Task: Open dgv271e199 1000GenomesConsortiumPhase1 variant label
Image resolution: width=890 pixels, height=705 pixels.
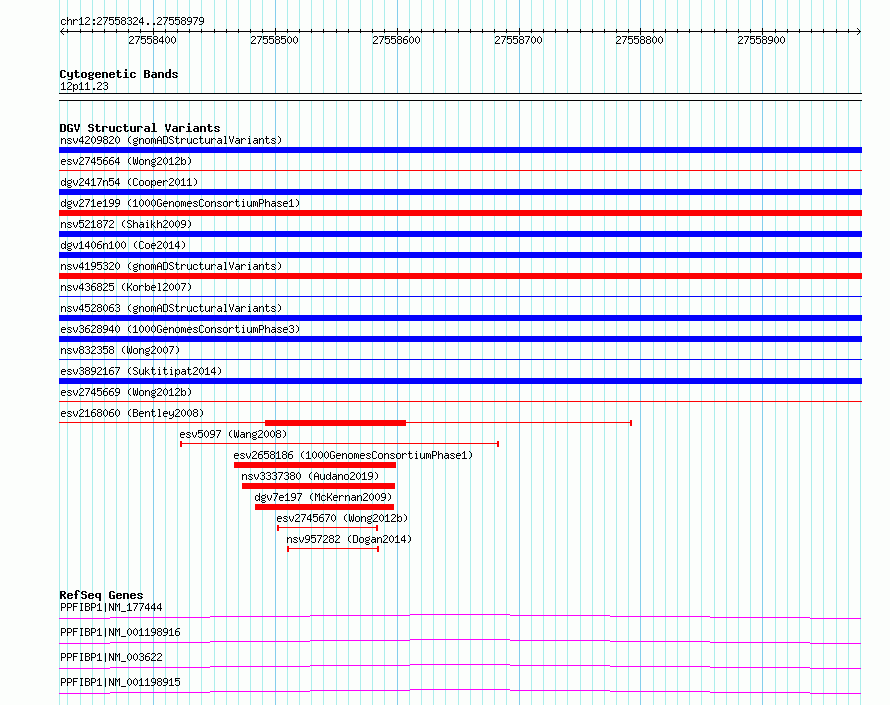Action: tap(180, 203)
